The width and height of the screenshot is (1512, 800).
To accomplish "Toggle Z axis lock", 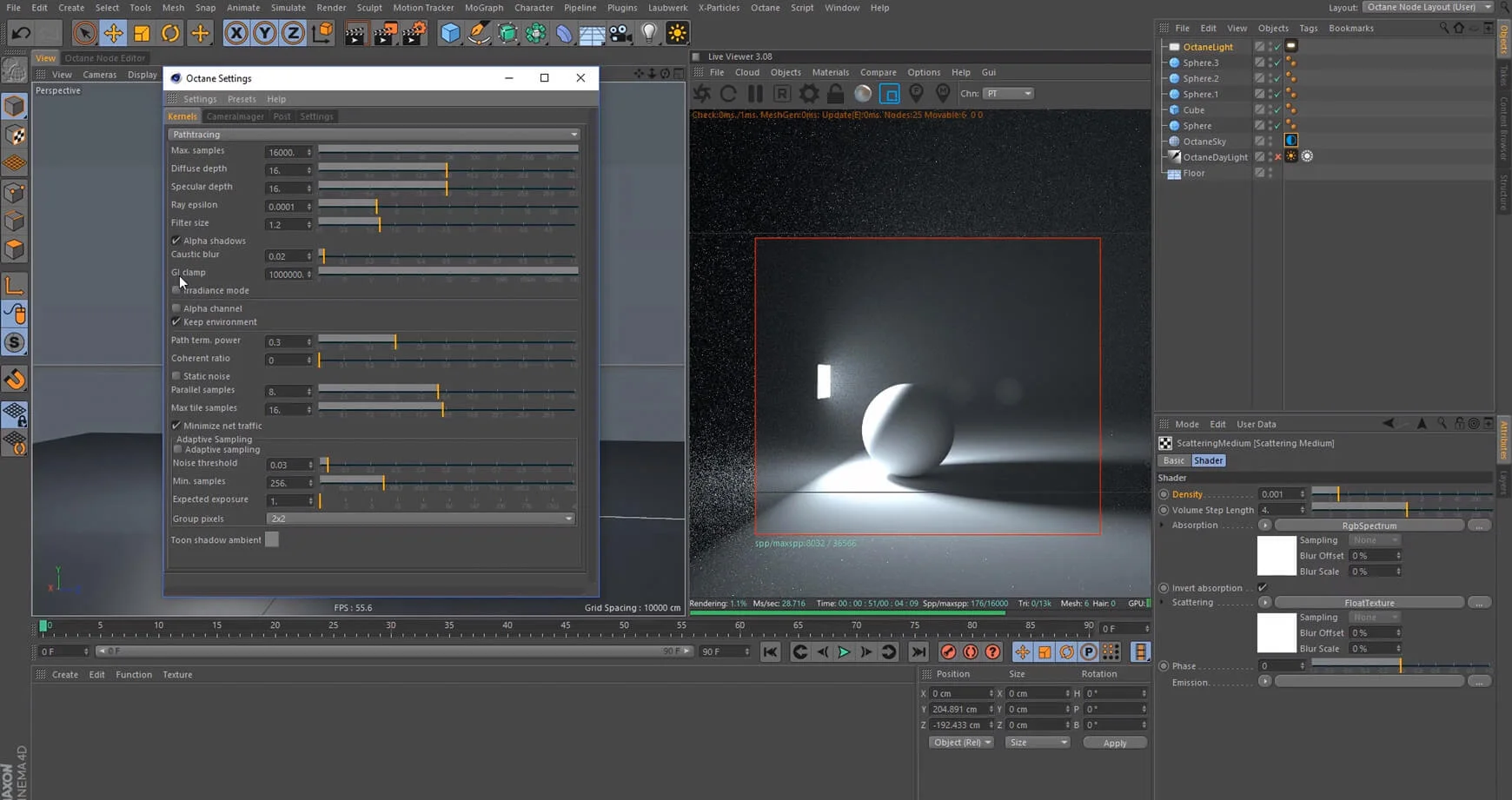I will 293,33.
